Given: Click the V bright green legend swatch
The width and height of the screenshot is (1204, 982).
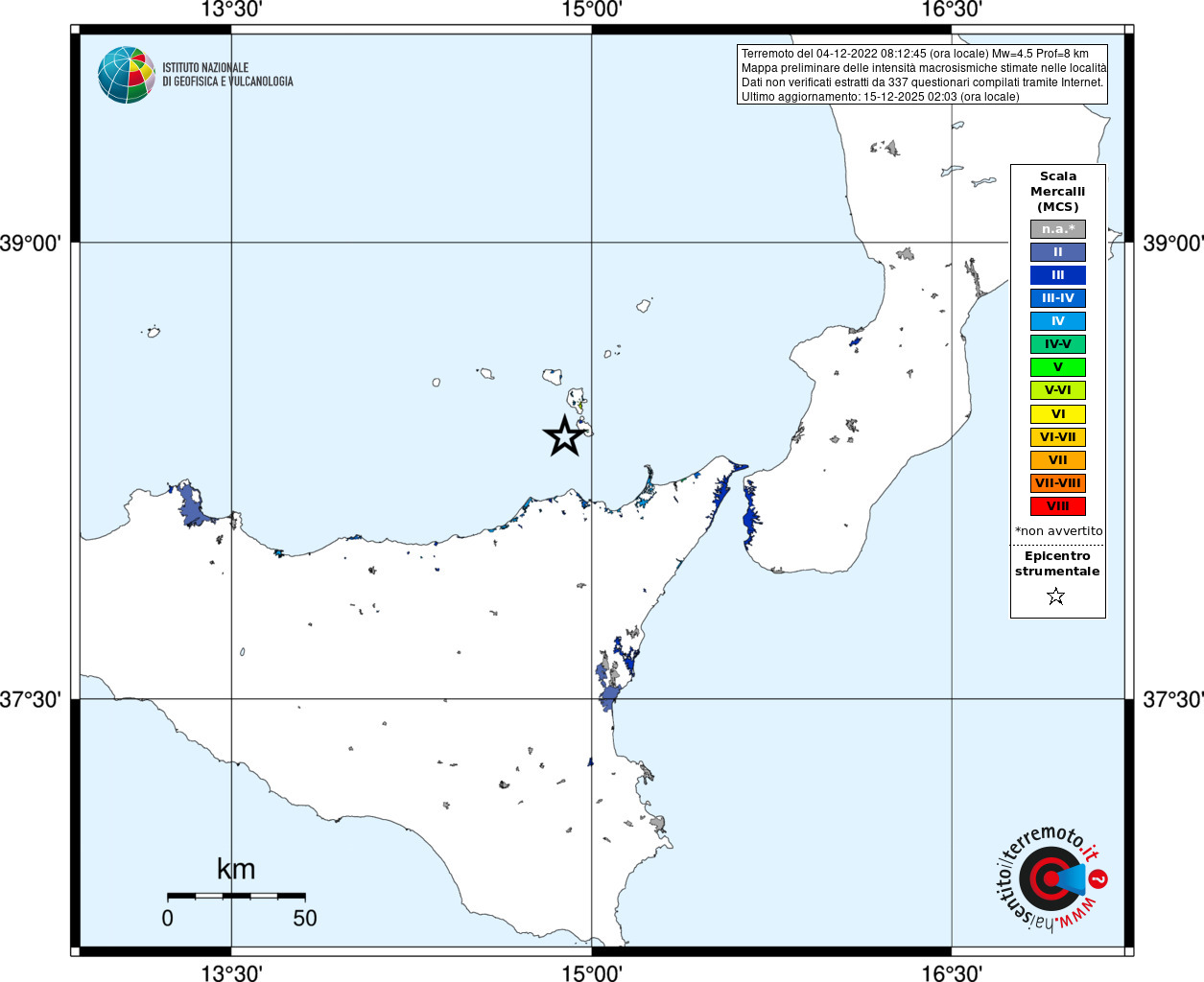Looking at the screenshot, I should point(1058,367).
